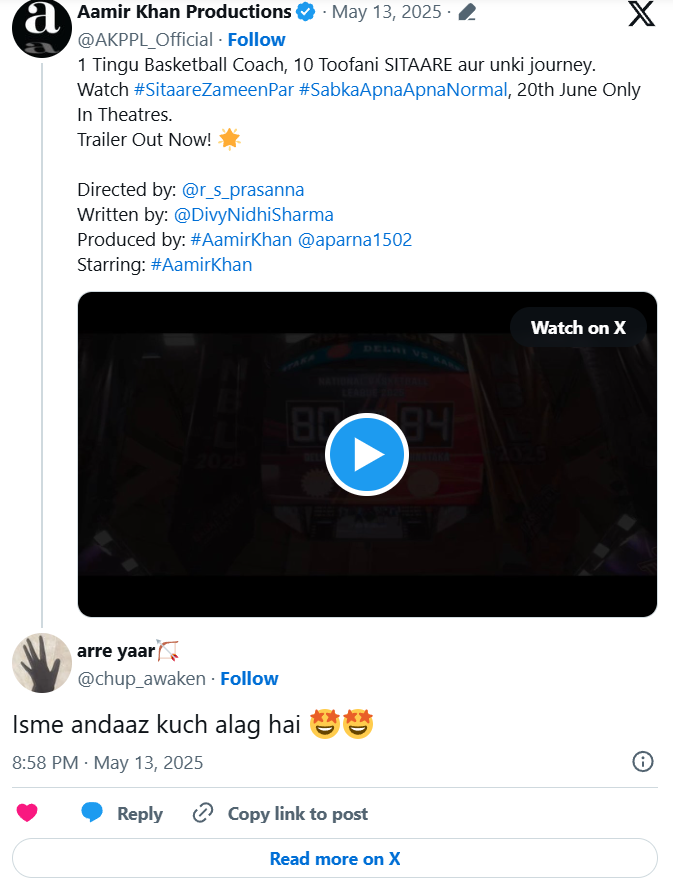673x887 pixels.
Task: Open the info circle icon
Action: point(643,762)
